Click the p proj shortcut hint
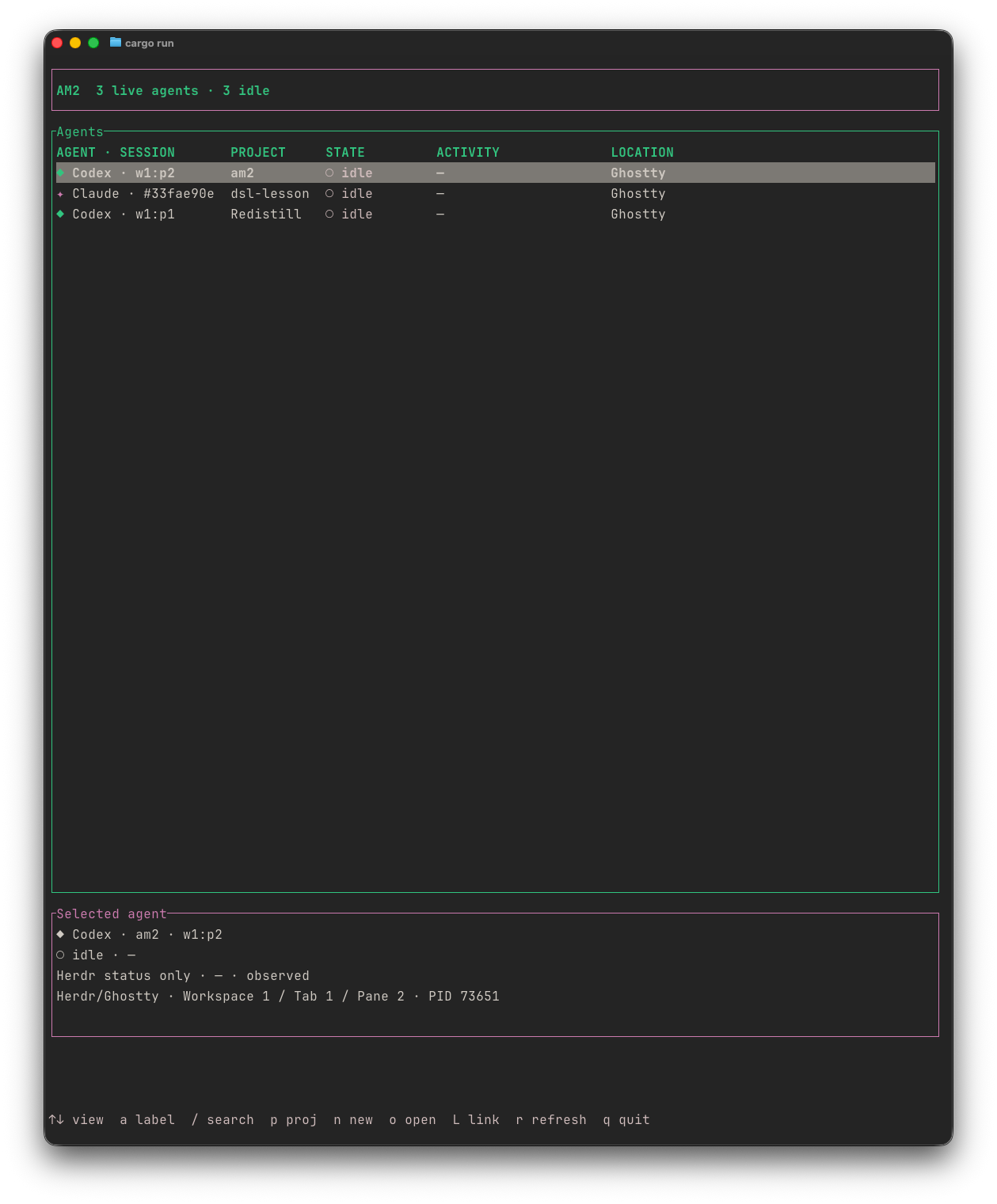The image size is (997, 1204). [x=294, y=1119]
